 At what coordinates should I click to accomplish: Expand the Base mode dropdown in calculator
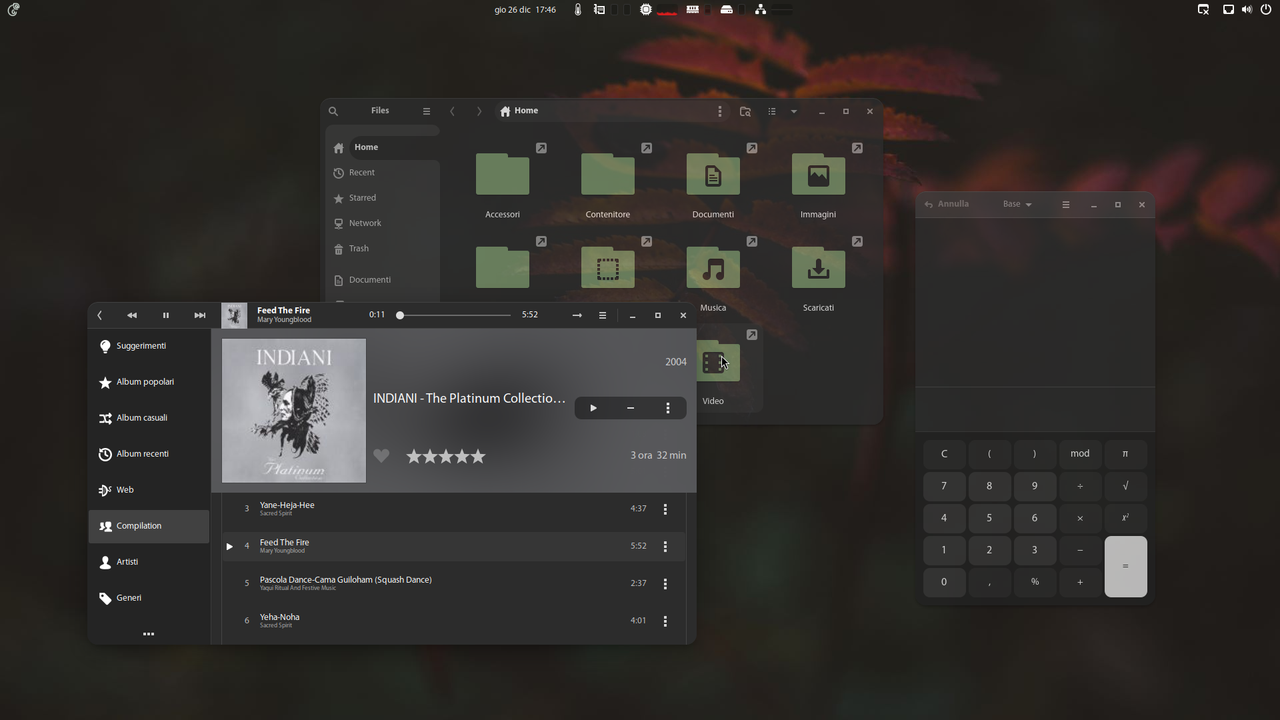(1017, 204)
